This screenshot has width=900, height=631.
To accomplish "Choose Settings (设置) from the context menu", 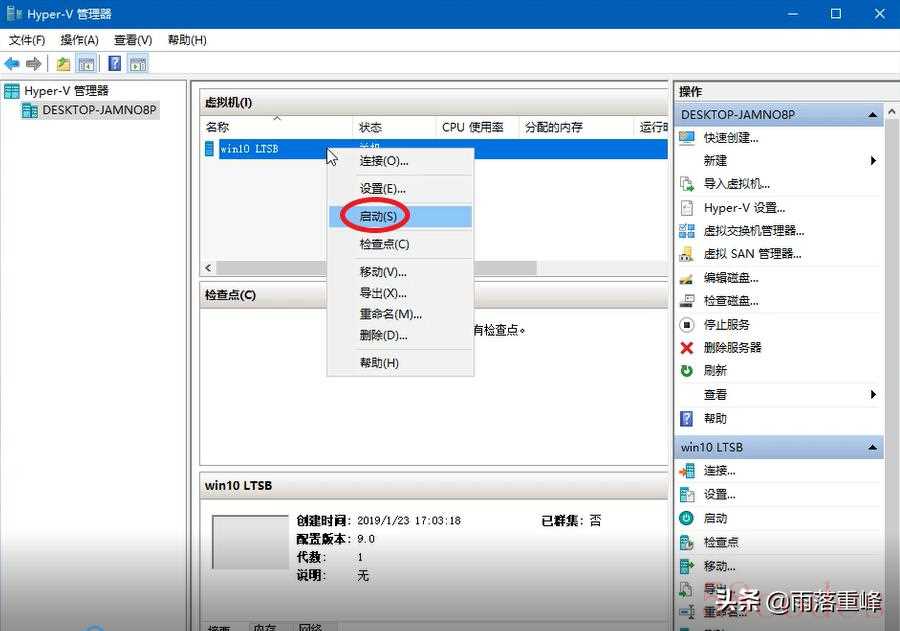I will click(382, 188).
